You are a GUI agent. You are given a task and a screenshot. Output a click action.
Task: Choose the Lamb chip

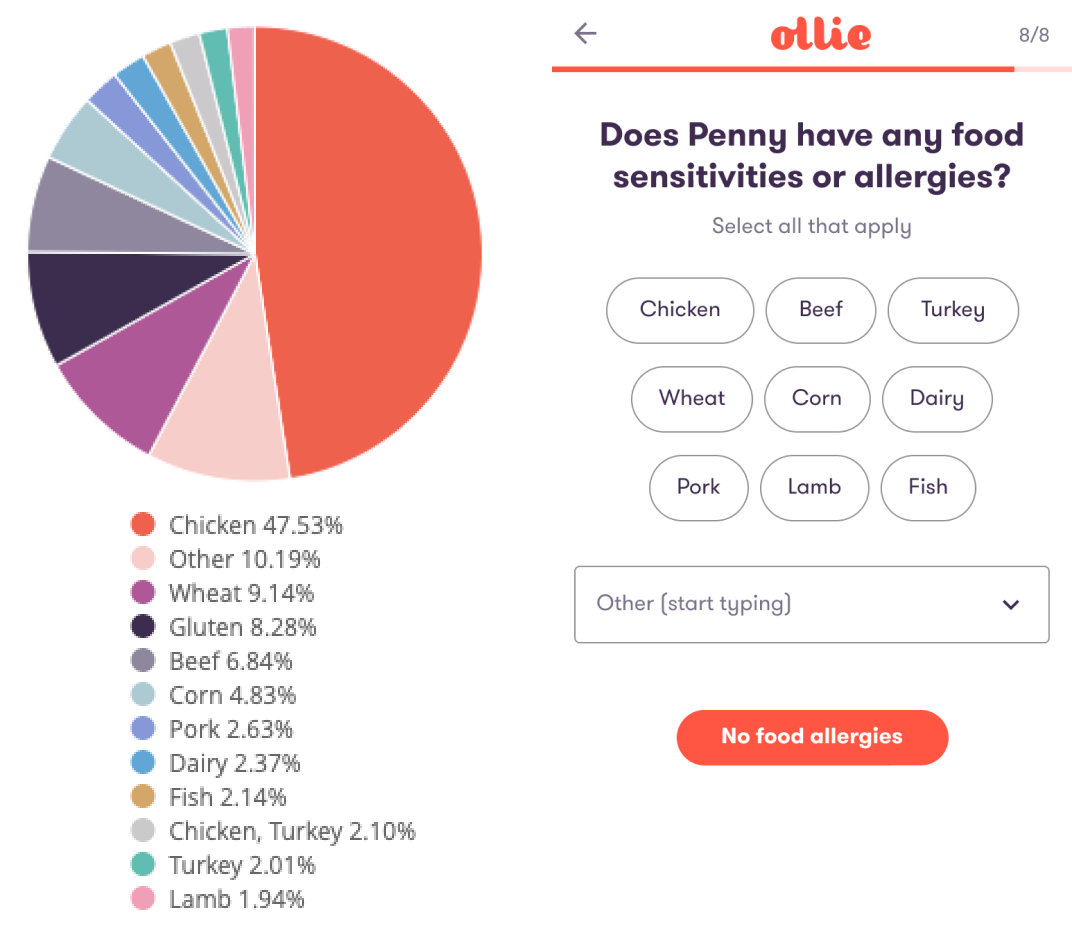point(814,487)
